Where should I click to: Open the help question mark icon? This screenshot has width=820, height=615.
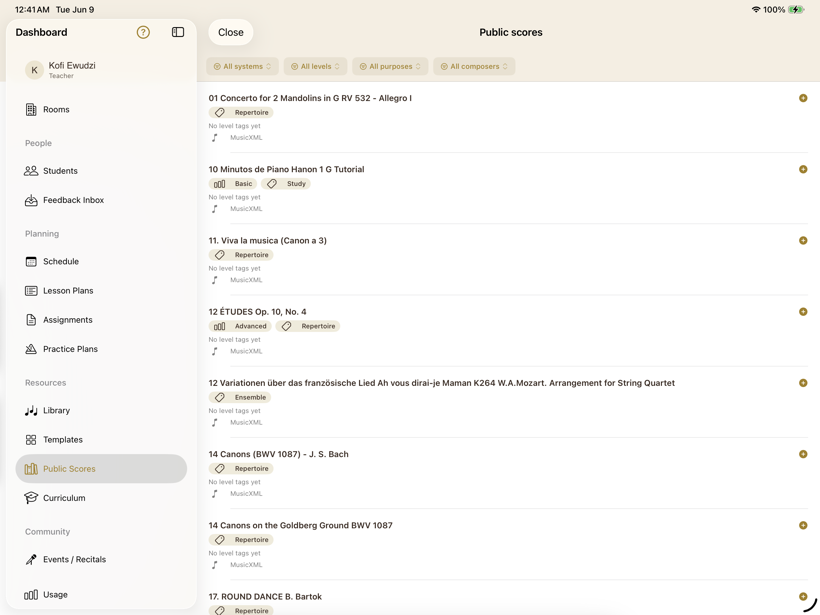143,32
